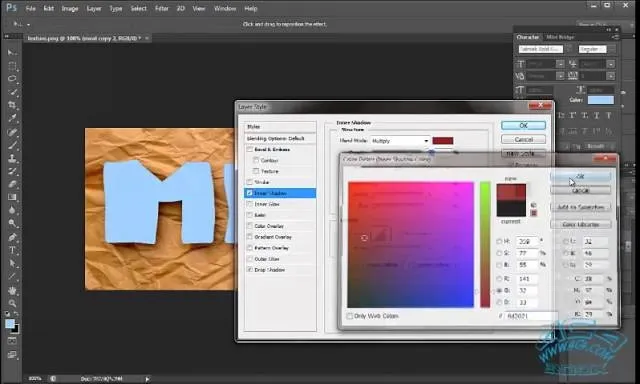Click OK in the Layer Style dialog
Viewport: 640px width, 384px height.
click(523, 126)
